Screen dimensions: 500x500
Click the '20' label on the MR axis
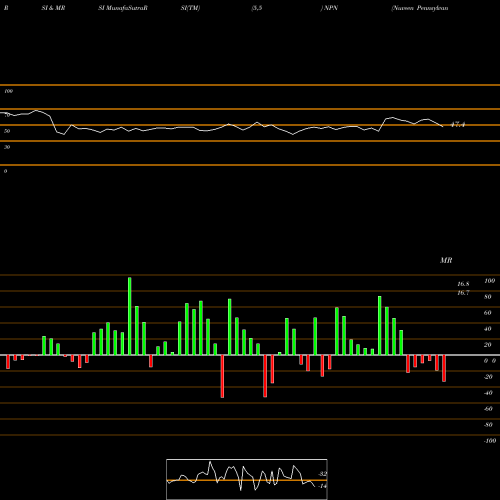click(488, 345)
